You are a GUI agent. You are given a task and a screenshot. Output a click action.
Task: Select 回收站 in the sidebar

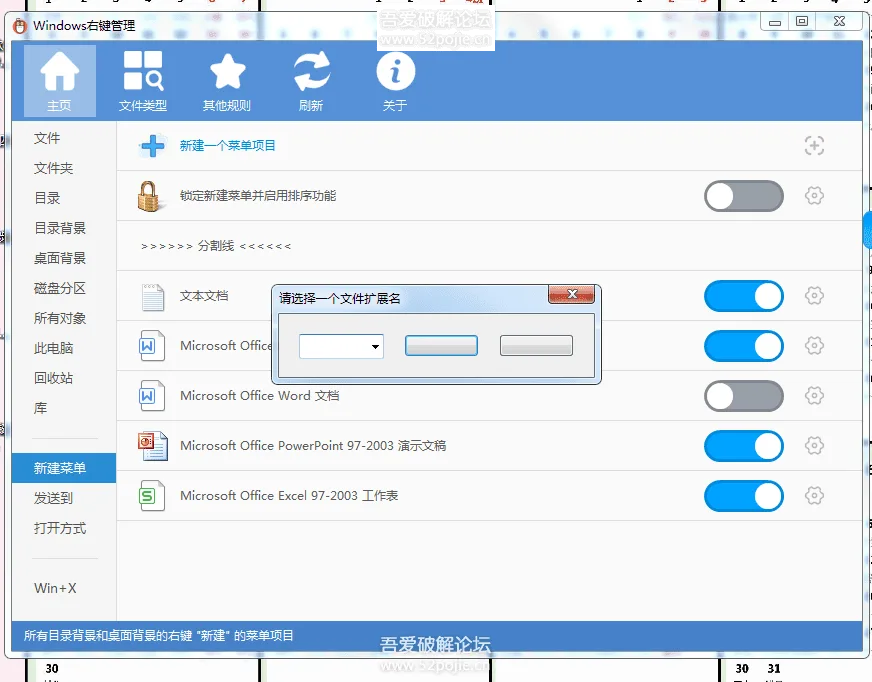pyautogui.click(x=53, y=378)
